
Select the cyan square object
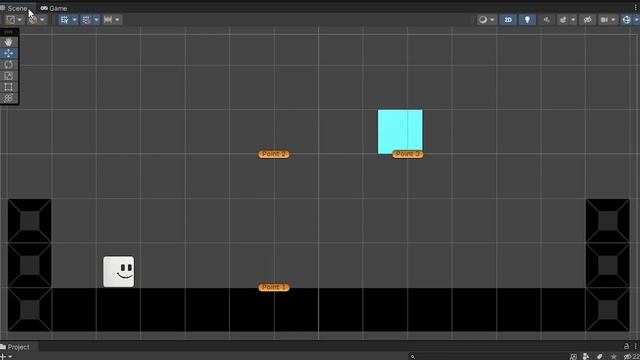[400, 131]
